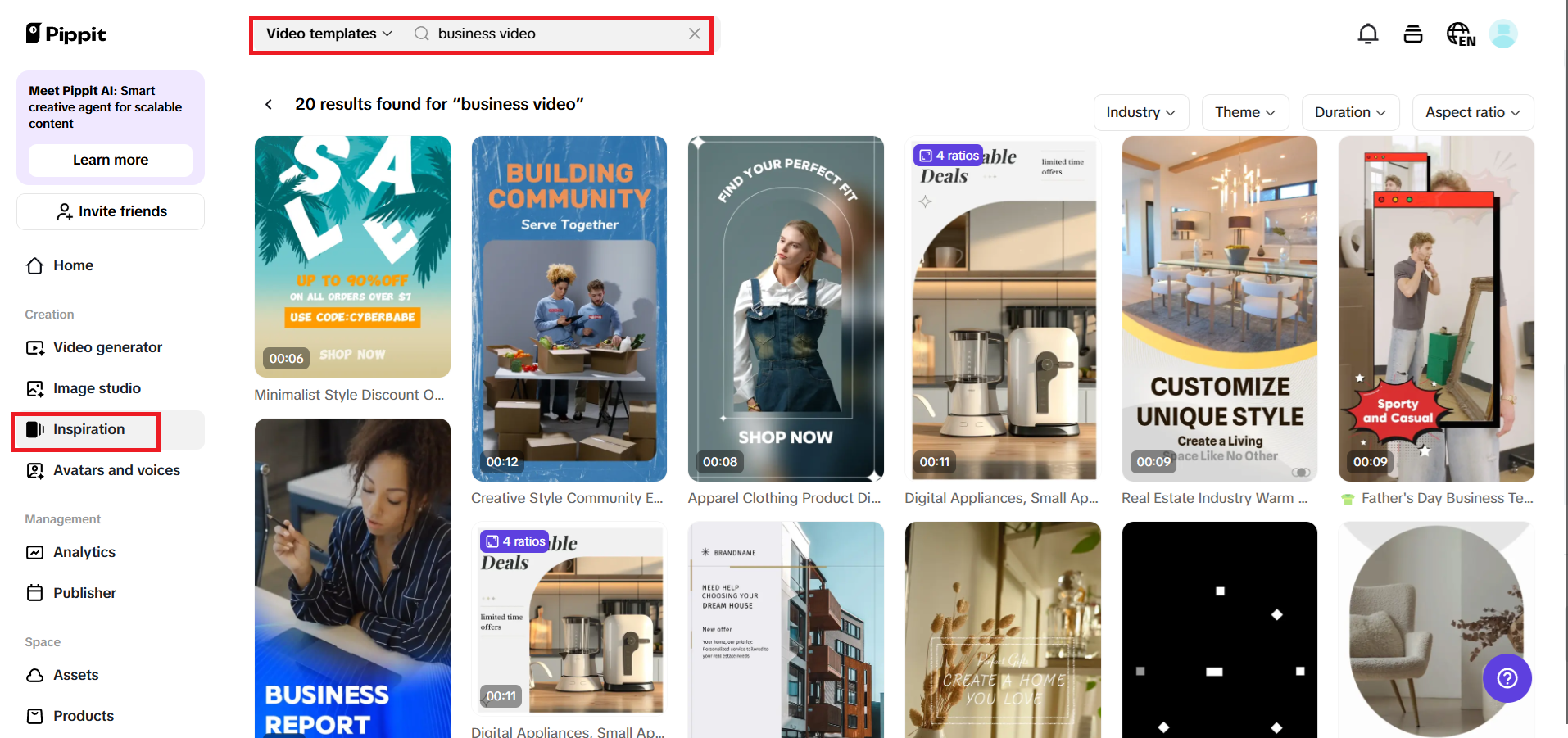
Task: Open Assets with its sidebar icon
Action: pyautogui.click(x=34, y=675)
